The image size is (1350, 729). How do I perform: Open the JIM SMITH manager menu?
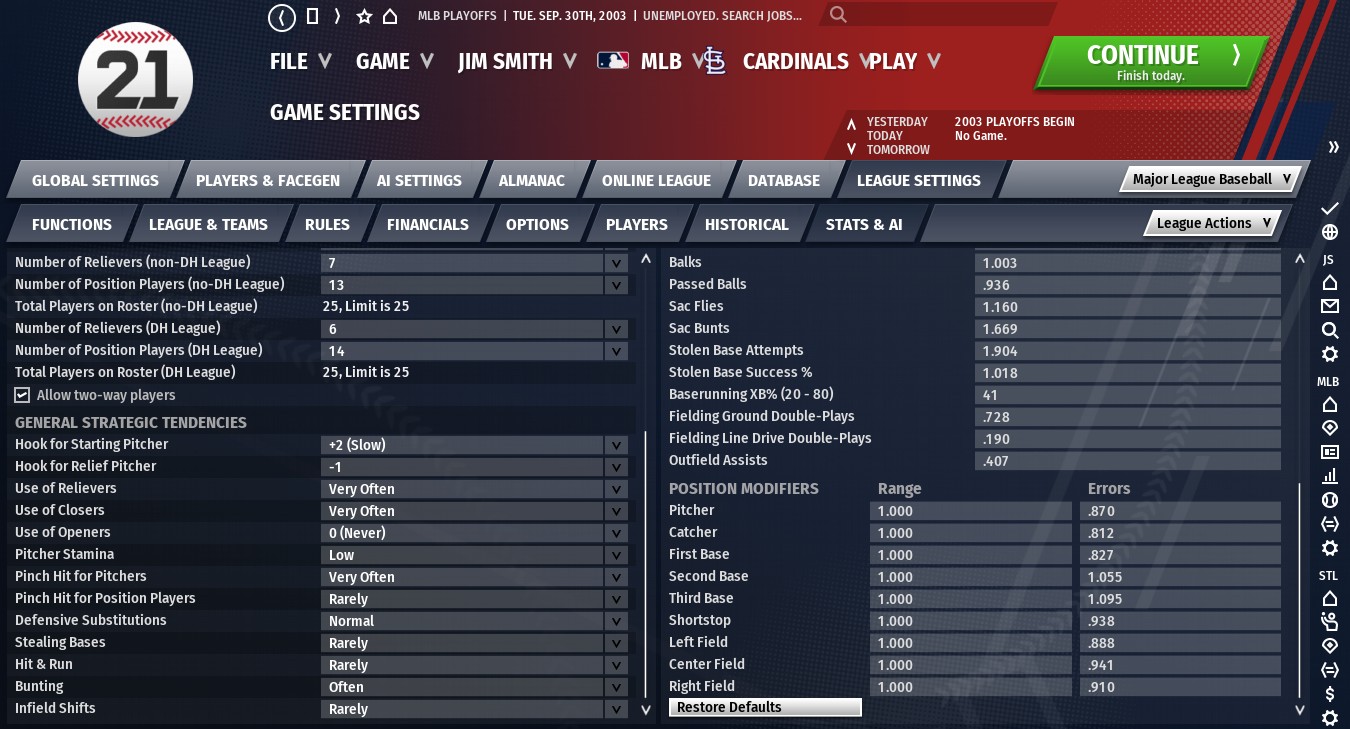(517, 62)
